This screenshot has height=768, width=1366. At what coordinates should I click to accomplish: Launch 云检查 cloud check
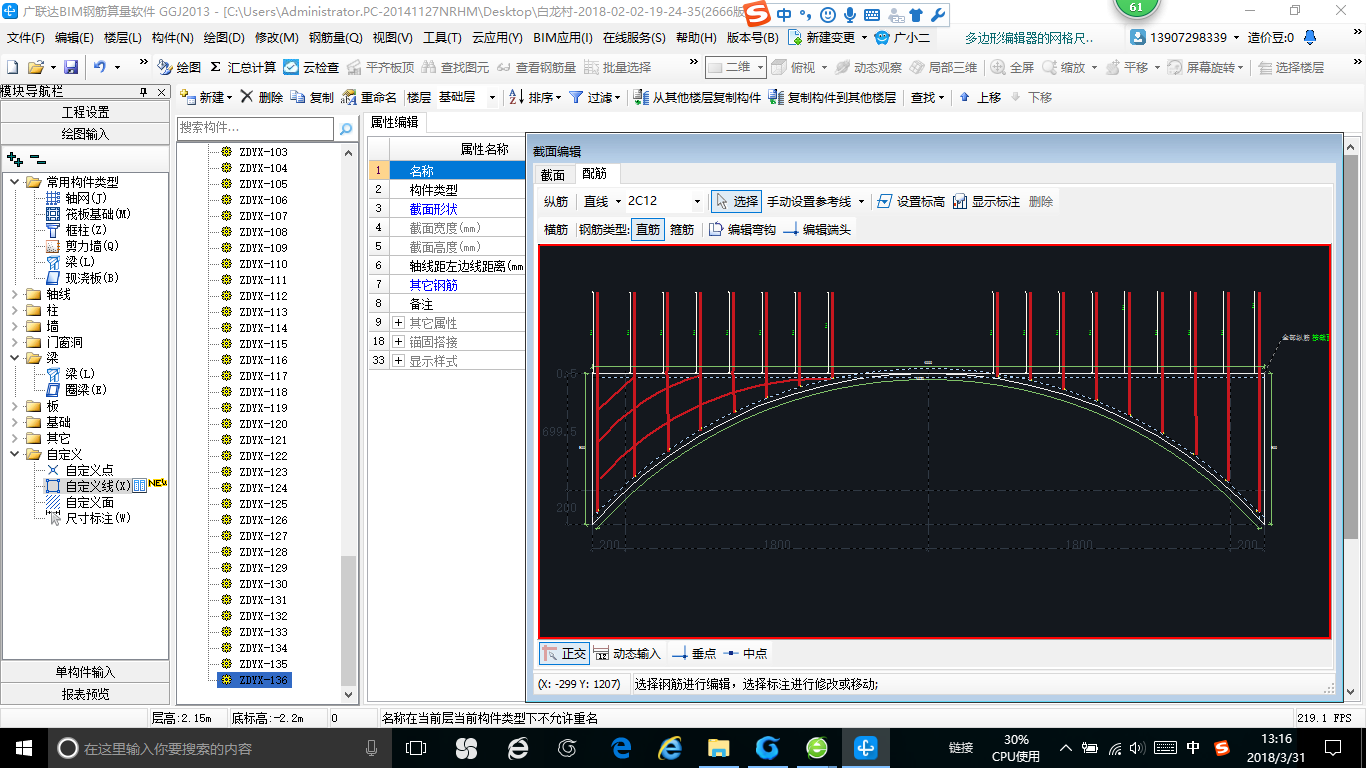311,67
